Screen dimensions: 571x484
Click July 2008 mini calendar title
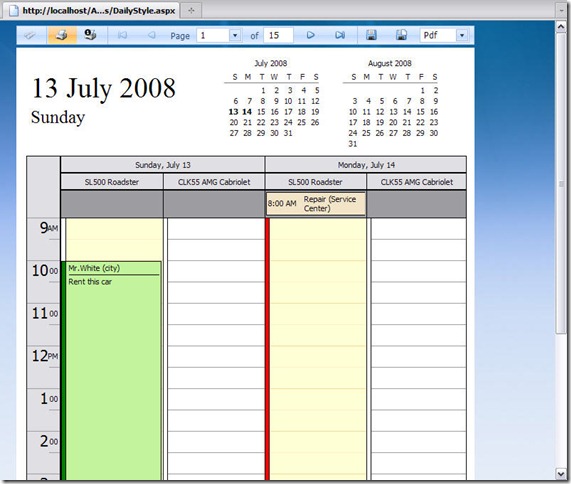coord(271,63)
